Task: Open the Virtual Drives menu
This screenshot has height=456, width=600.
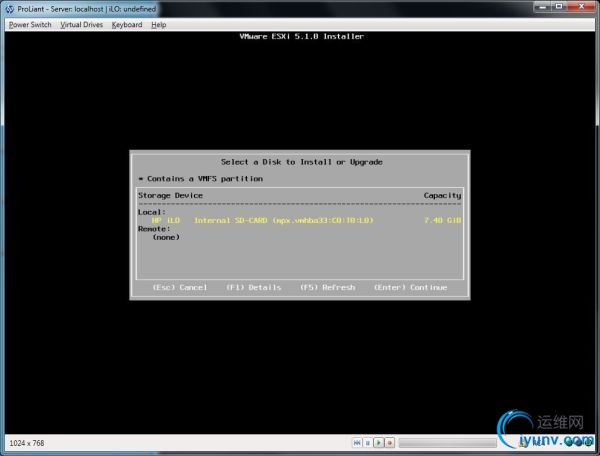Action: click(82, 25)
